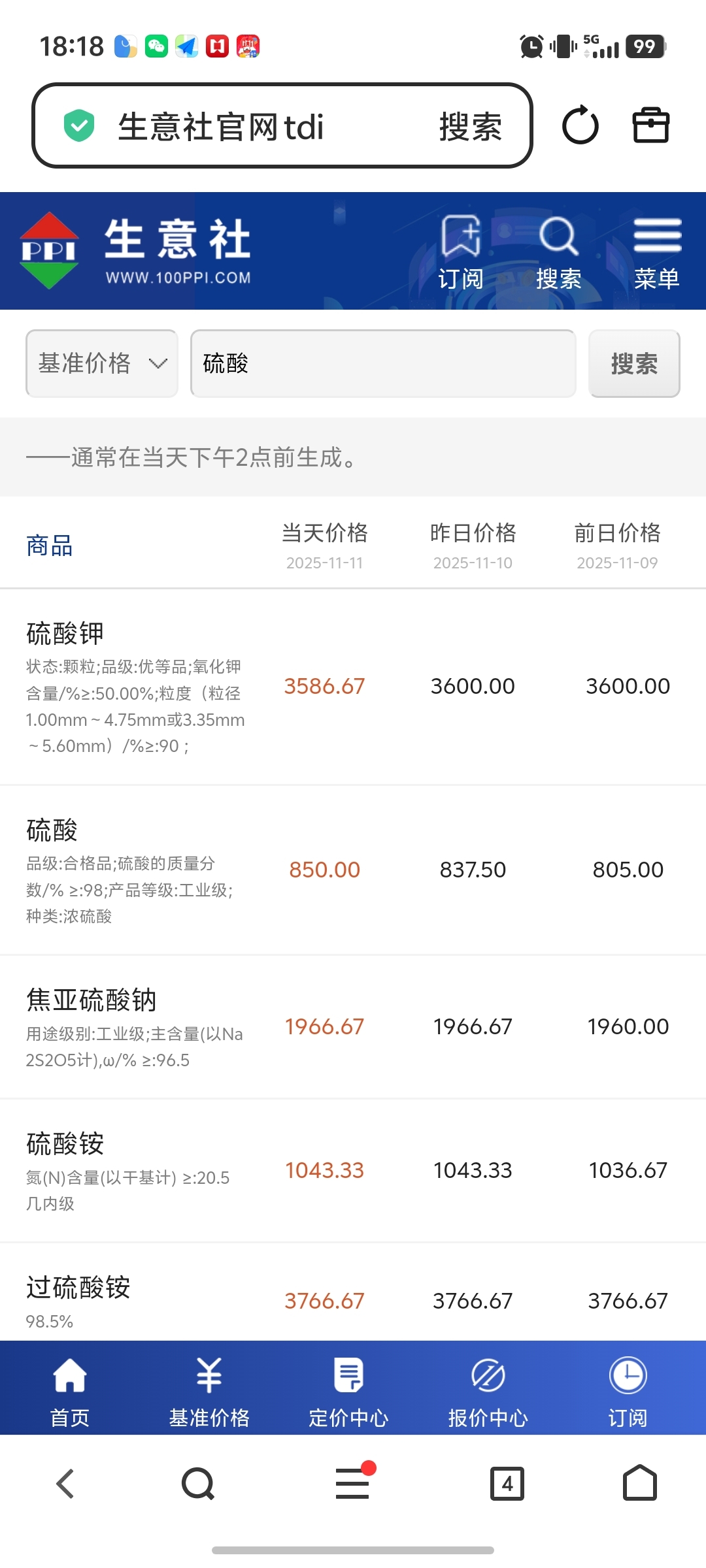
Task: Tap the browser home icon
Action: point(639,1484)
